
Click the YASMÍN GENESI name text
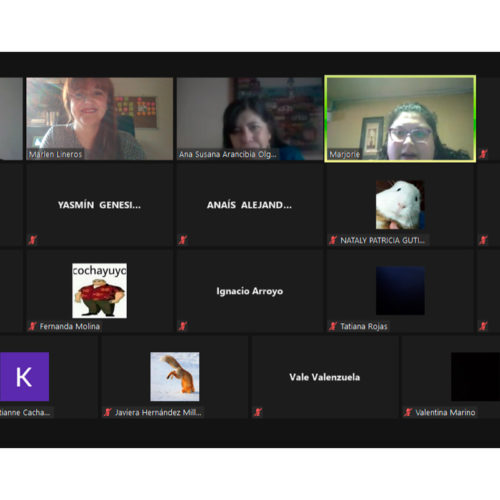click(x=99, y=205)
